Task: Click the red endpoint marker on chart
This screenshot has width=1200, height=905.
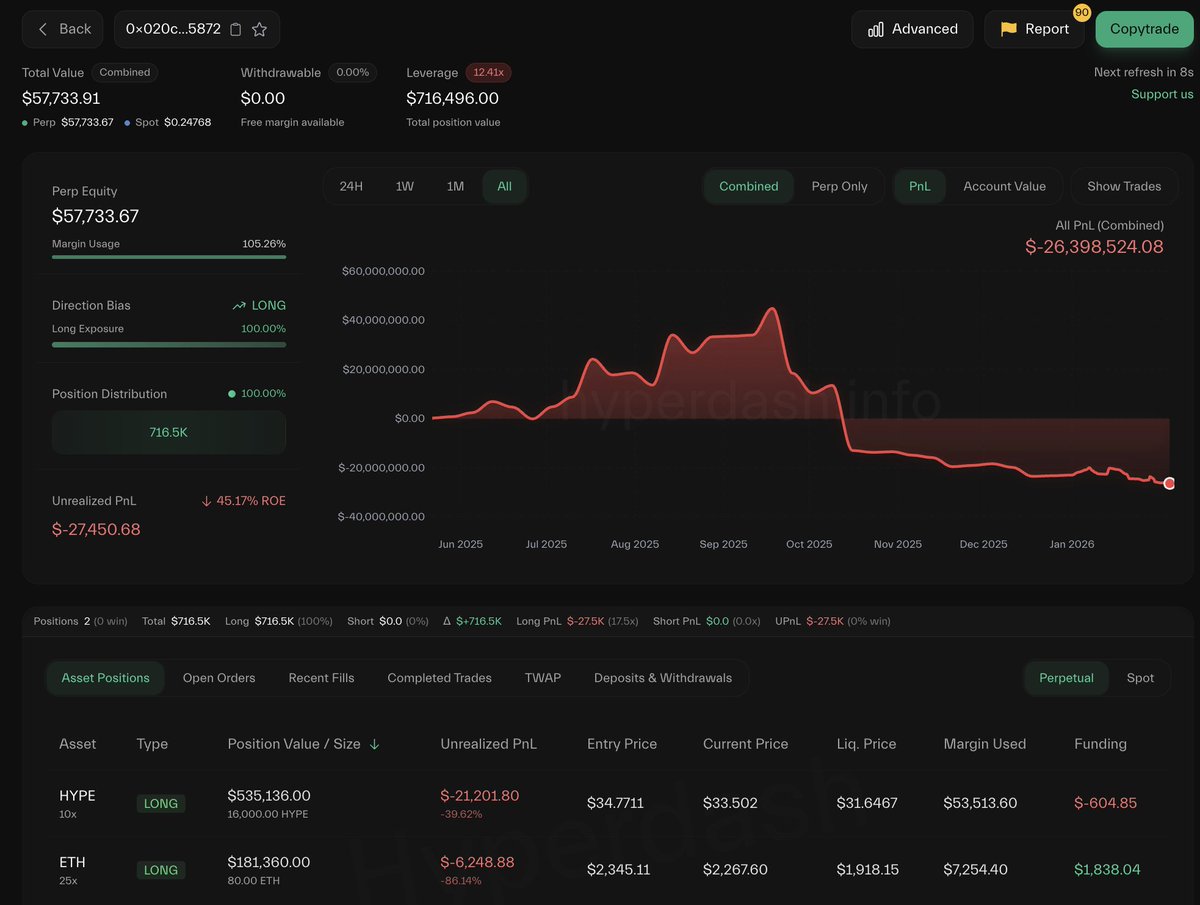Action: pyautogui.click(x=1169, y=483)
